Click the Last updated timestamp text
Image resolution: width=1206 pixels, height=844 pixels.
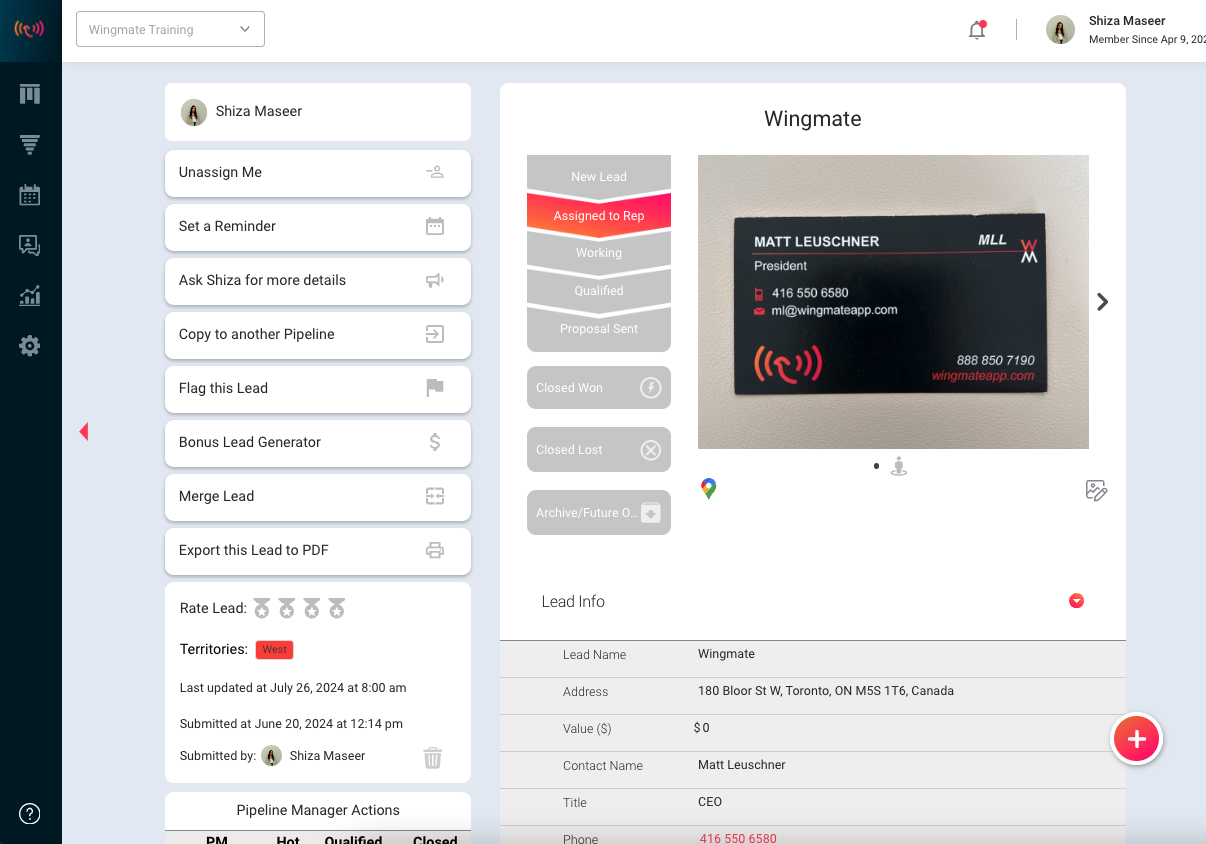(x=293, y=688)
